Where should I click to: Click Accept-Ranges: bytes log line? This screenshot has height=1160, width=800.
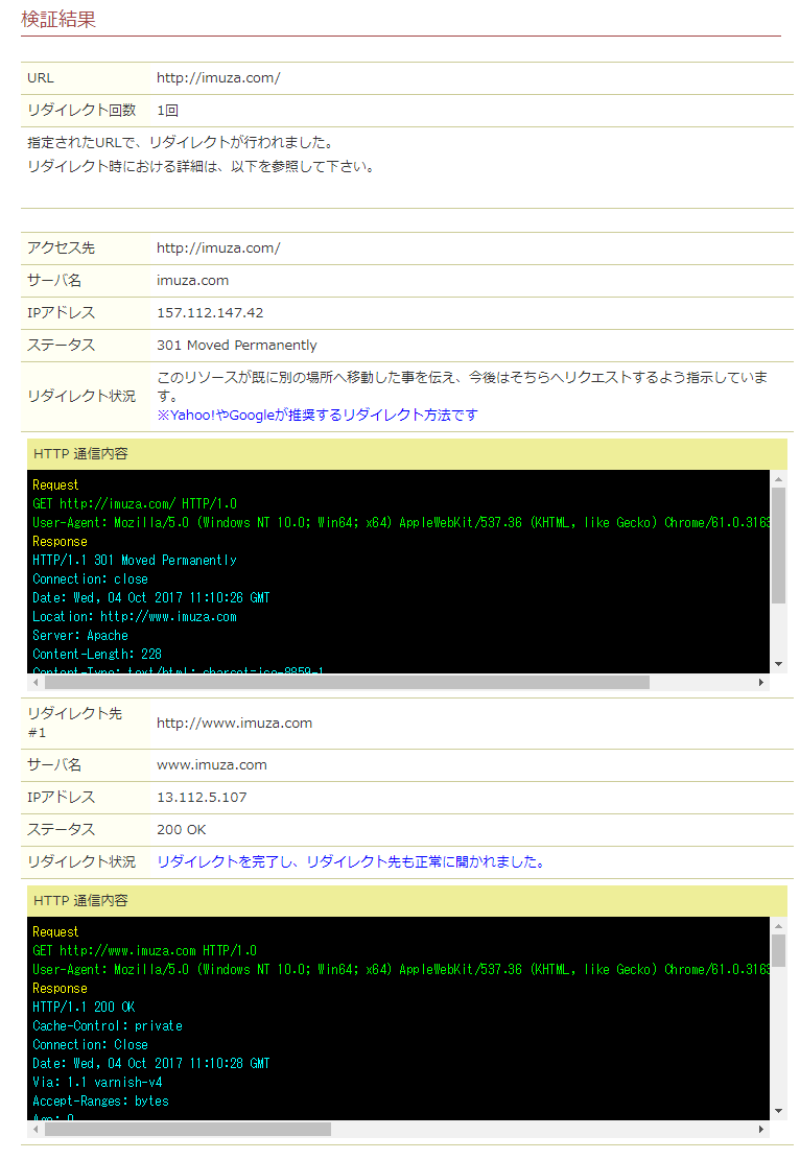tap(101, 1101)
